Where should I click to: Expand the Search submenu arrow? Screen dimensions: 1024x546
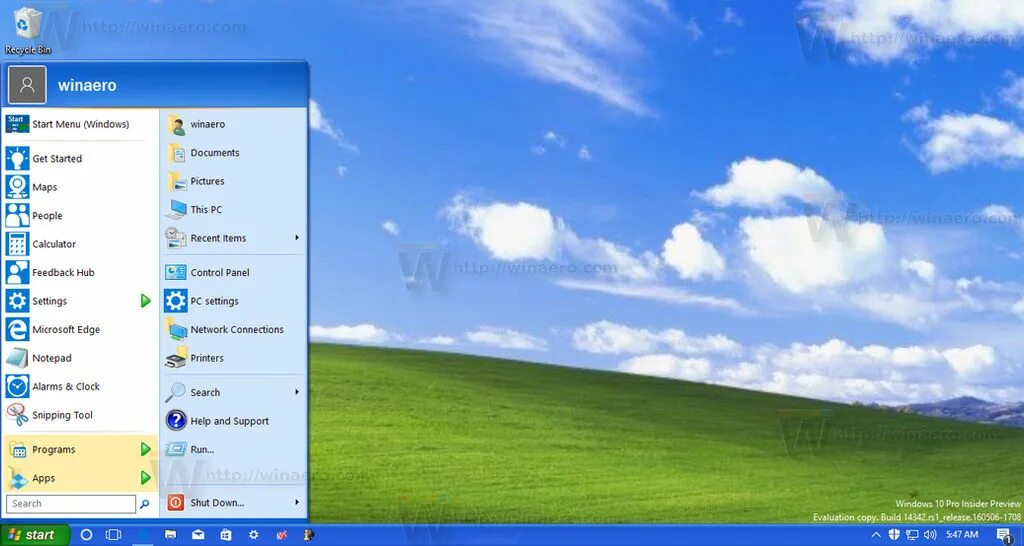297,392
